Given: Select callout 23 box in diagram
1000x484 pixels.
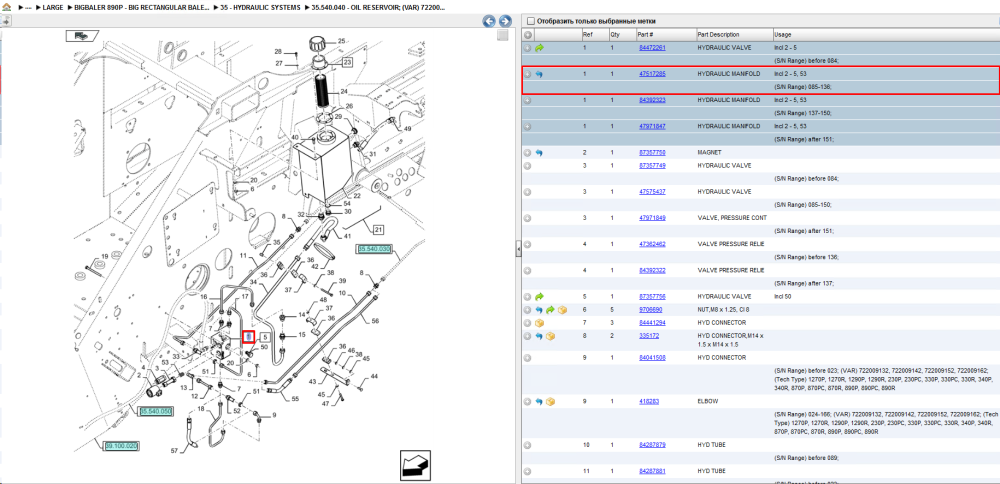Looking at the screenshot, I should [347, 62].
